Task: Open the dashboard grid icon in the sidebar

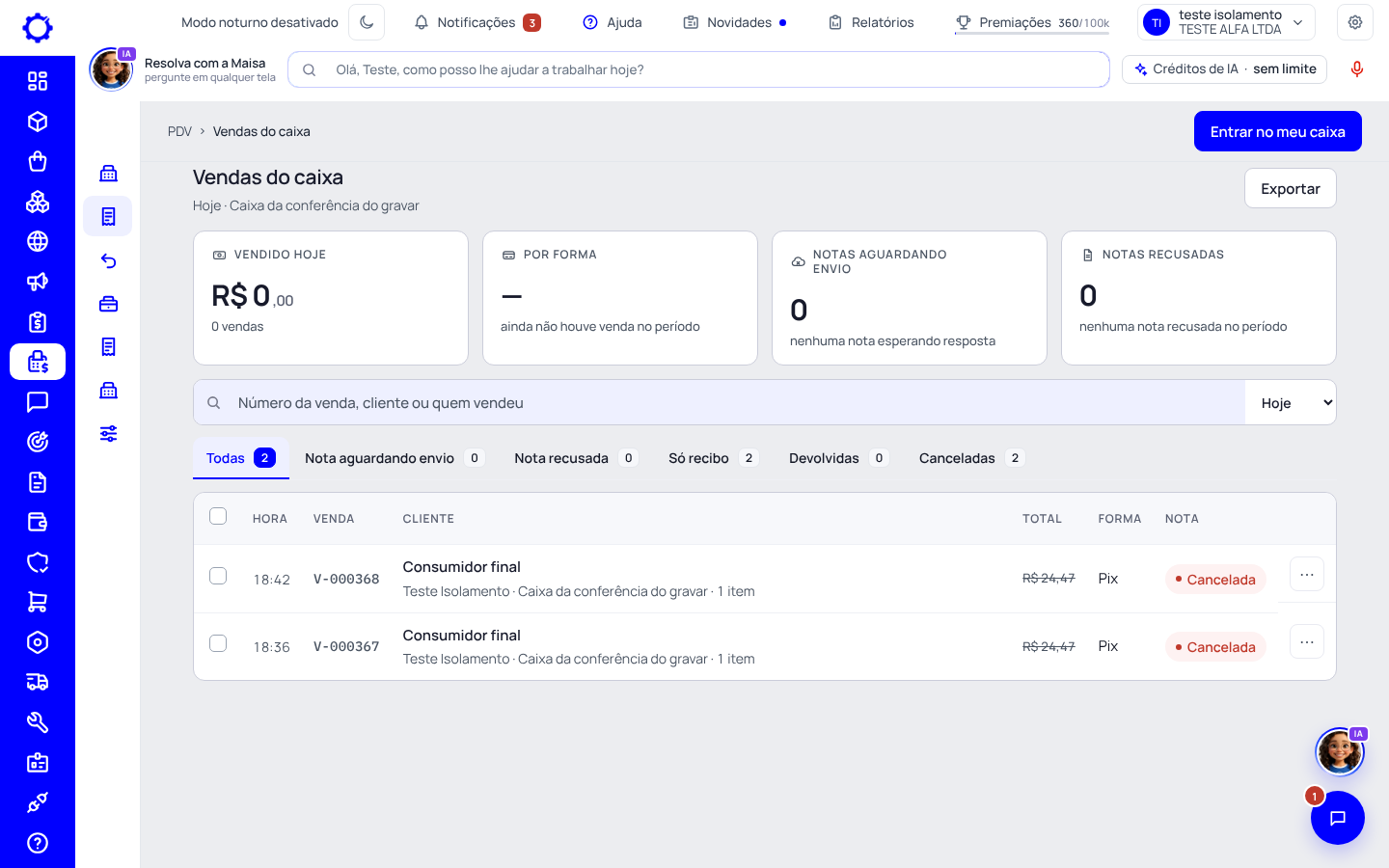Action: click(38, 81)
